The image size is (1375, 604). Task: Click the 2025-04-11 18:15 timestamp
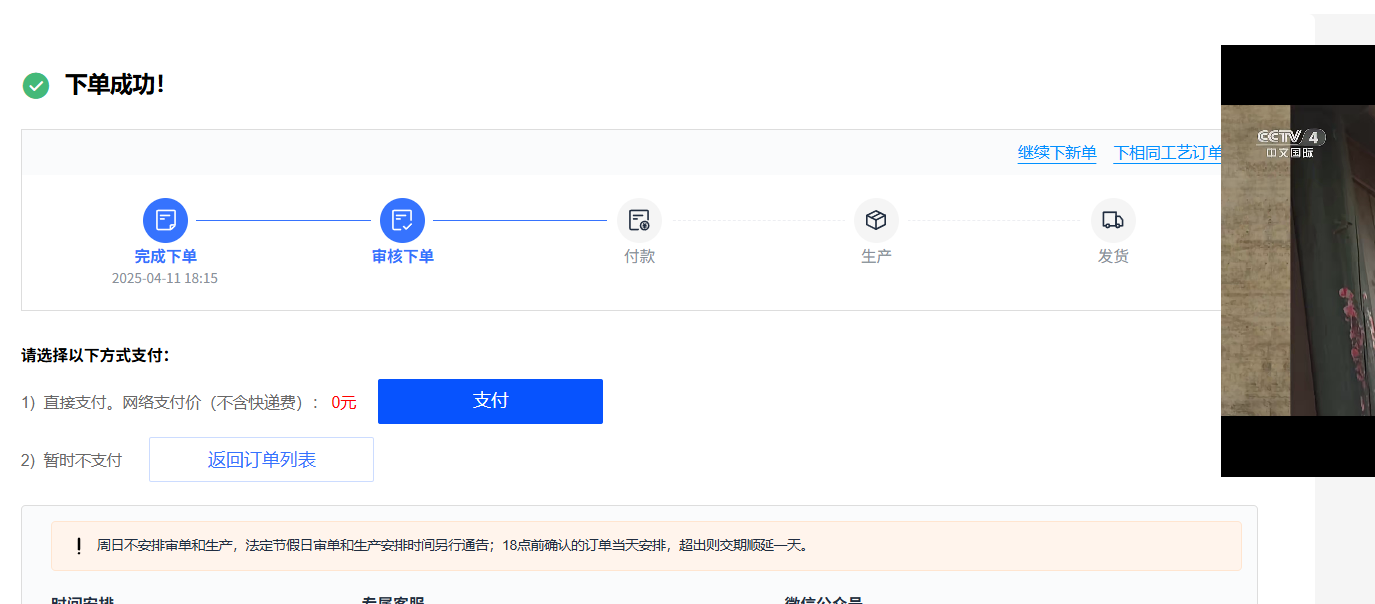tap(165, 278)
